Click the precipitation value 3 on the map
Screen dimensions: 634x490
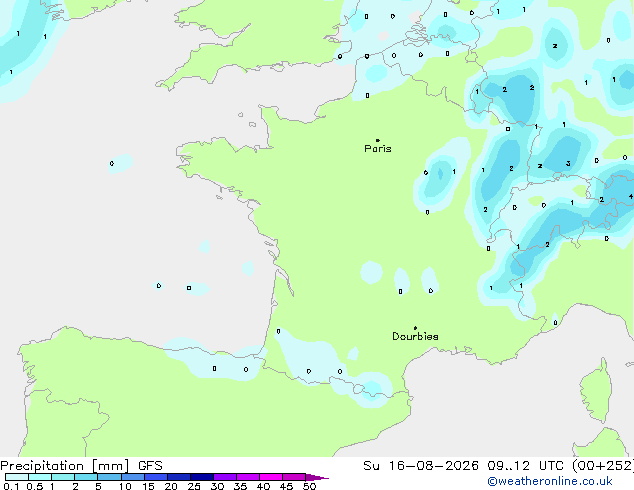568,163
